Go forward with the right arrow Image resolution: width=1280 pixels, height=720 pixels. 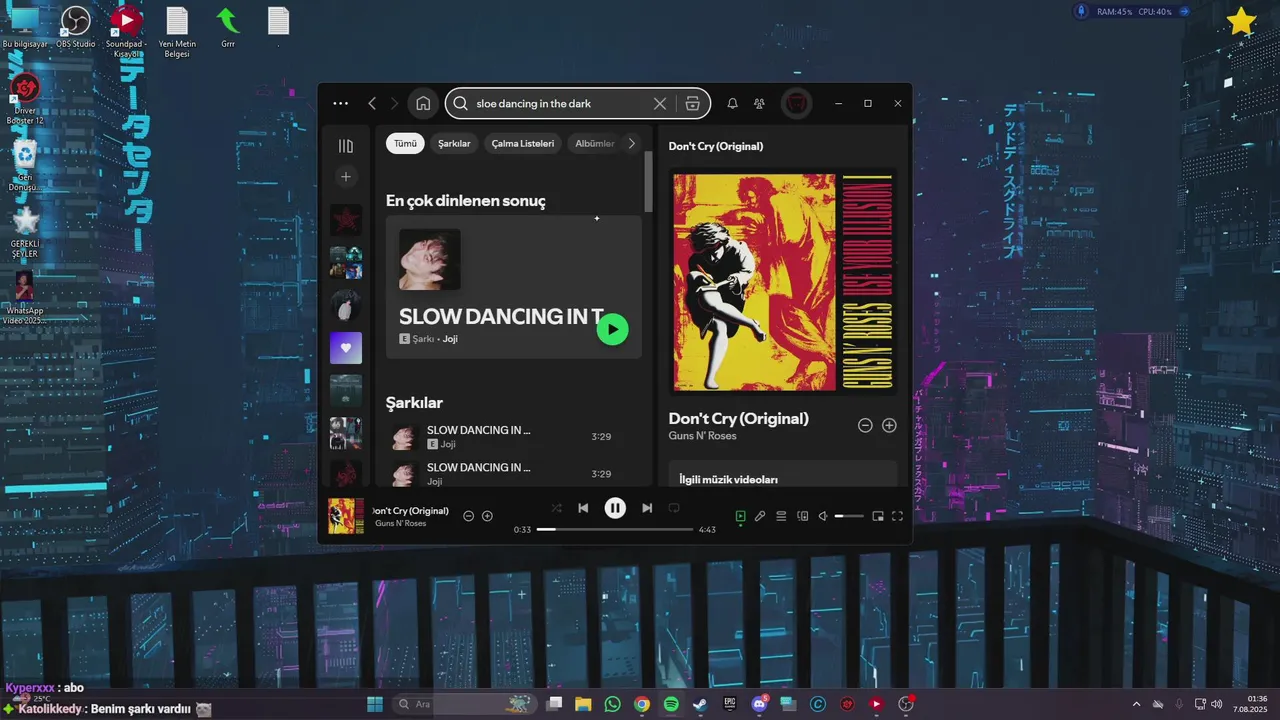394,103
